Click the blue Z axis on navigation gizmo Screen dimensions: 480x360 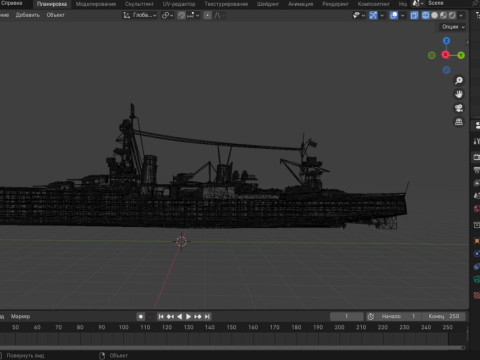click(x=446, y=41)
